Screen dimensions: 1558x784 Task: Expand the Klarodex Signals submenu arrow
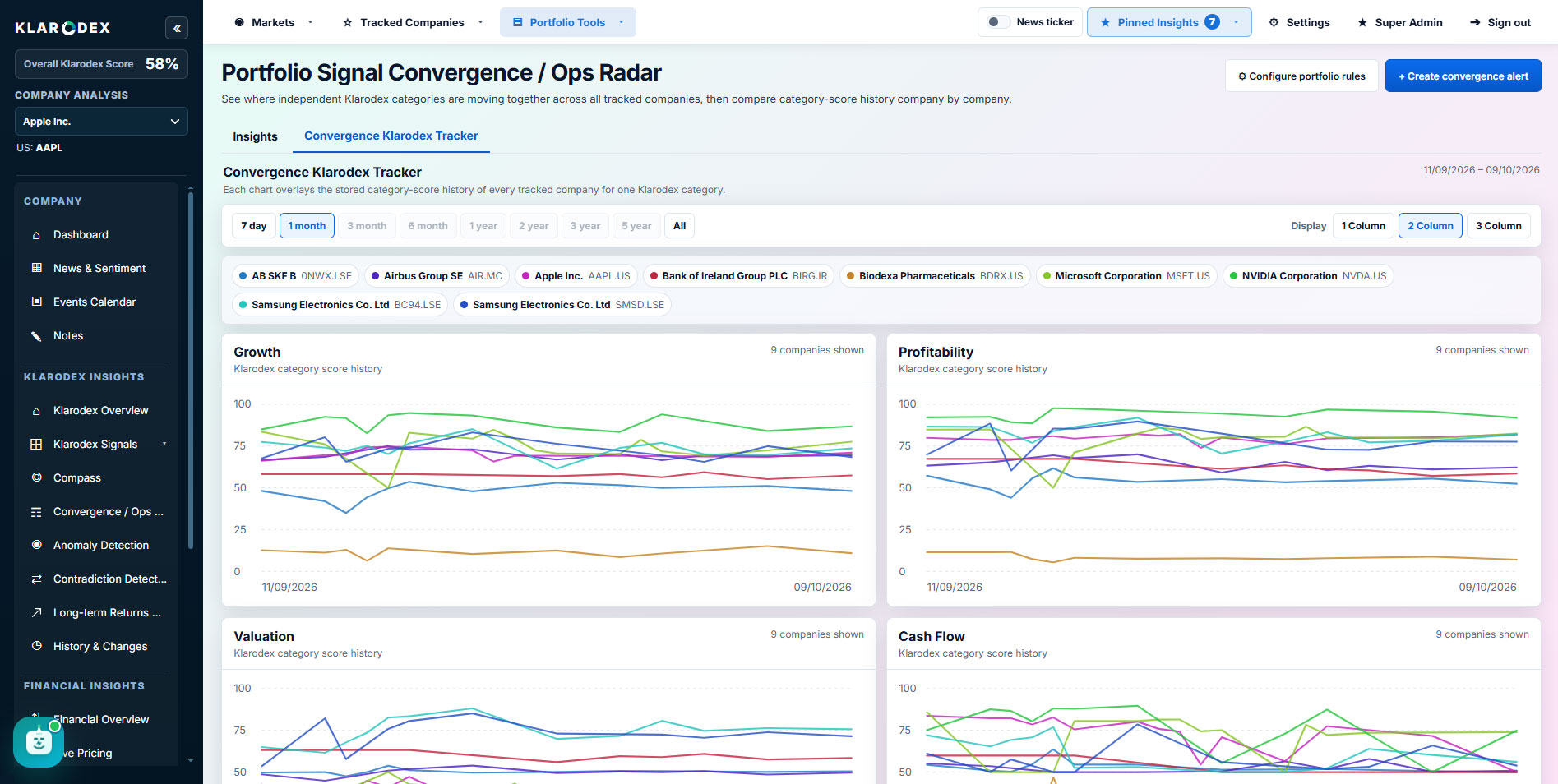click(164, 444)
